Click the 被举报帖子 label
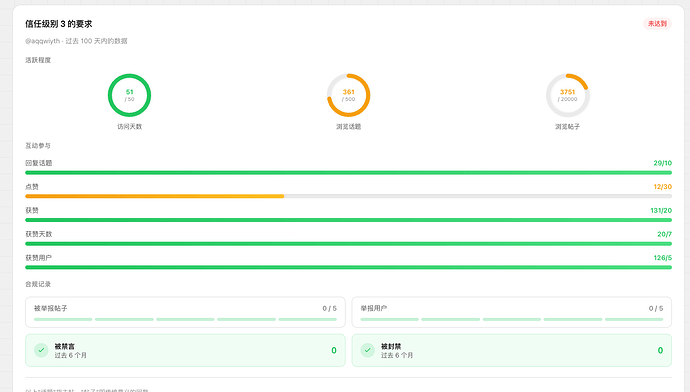Screen dimensions: 690x392 click(x=51, y=308)
